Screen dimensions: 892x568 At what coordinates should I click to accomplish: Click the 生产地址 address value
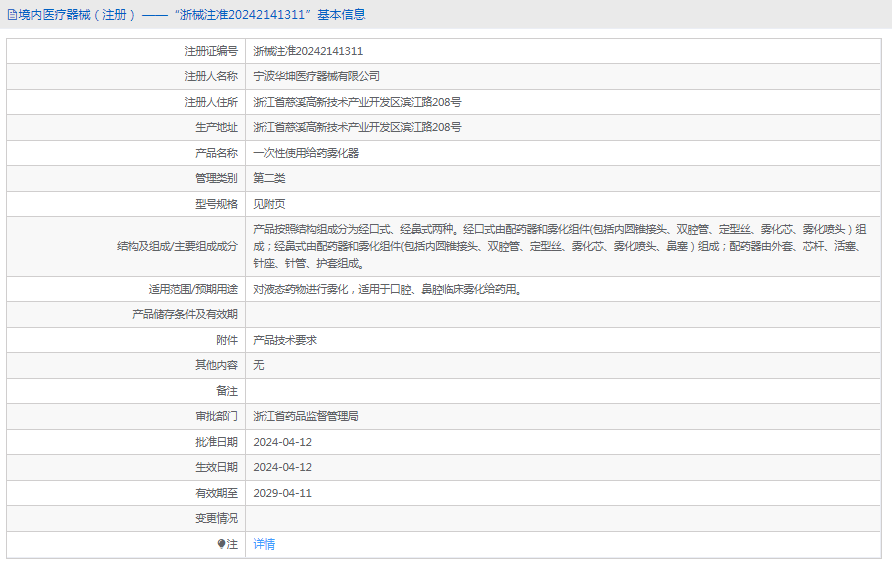click(357, 127)
